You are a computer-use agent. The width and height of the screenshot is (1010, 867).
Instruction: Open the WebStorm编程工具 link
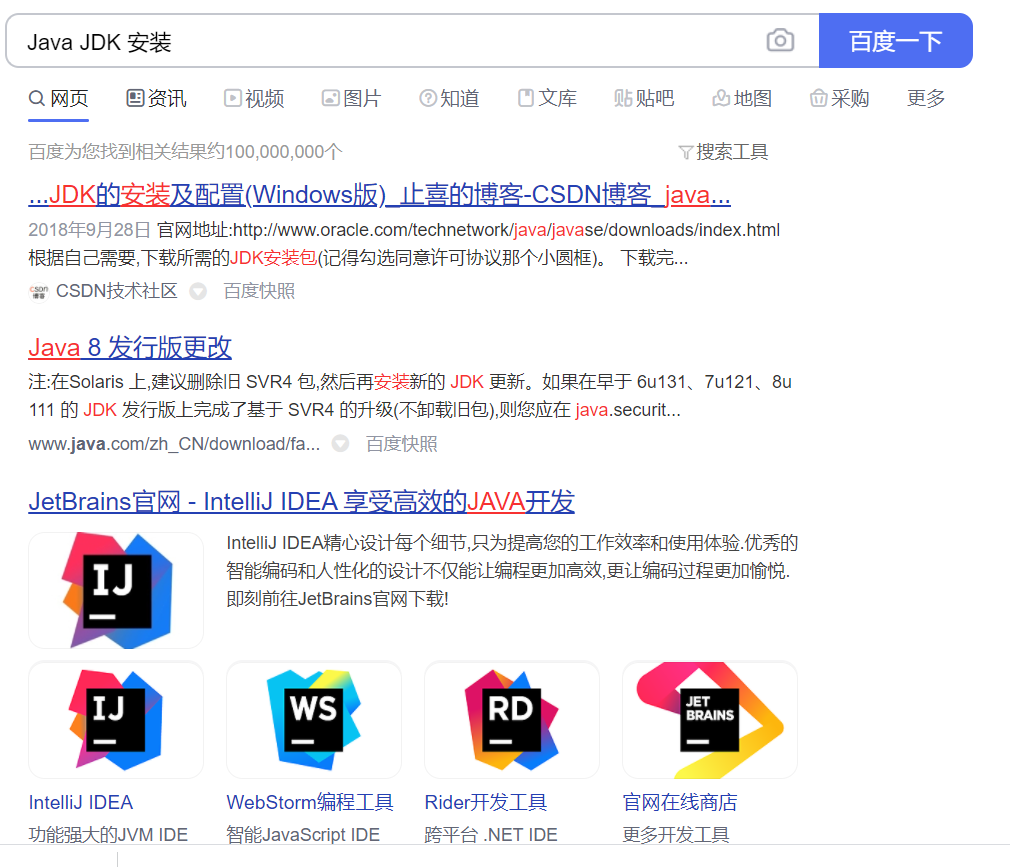[310, 803]
